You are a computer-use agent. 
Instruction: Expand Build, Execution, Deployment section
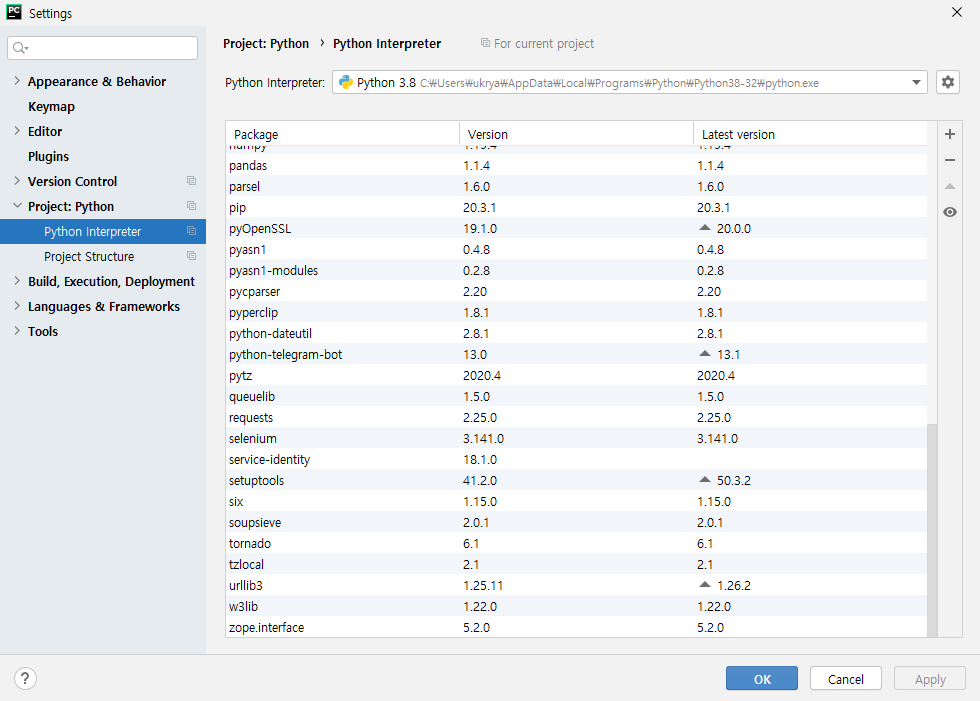pos(17,281)
